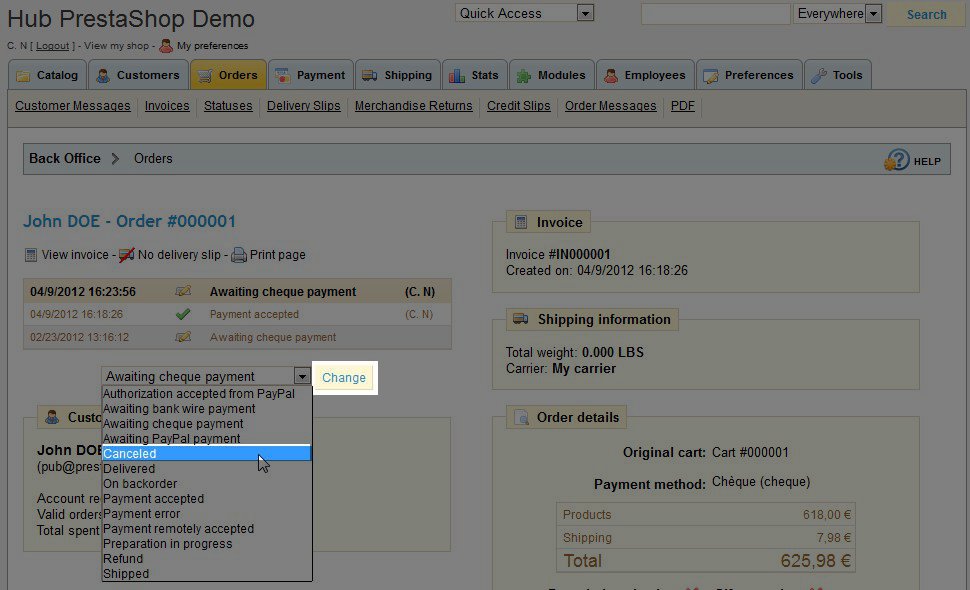The width and height of the screenshot is (970, 590).
Task: Click the Shipping tab truck icon
Action: 370,76
